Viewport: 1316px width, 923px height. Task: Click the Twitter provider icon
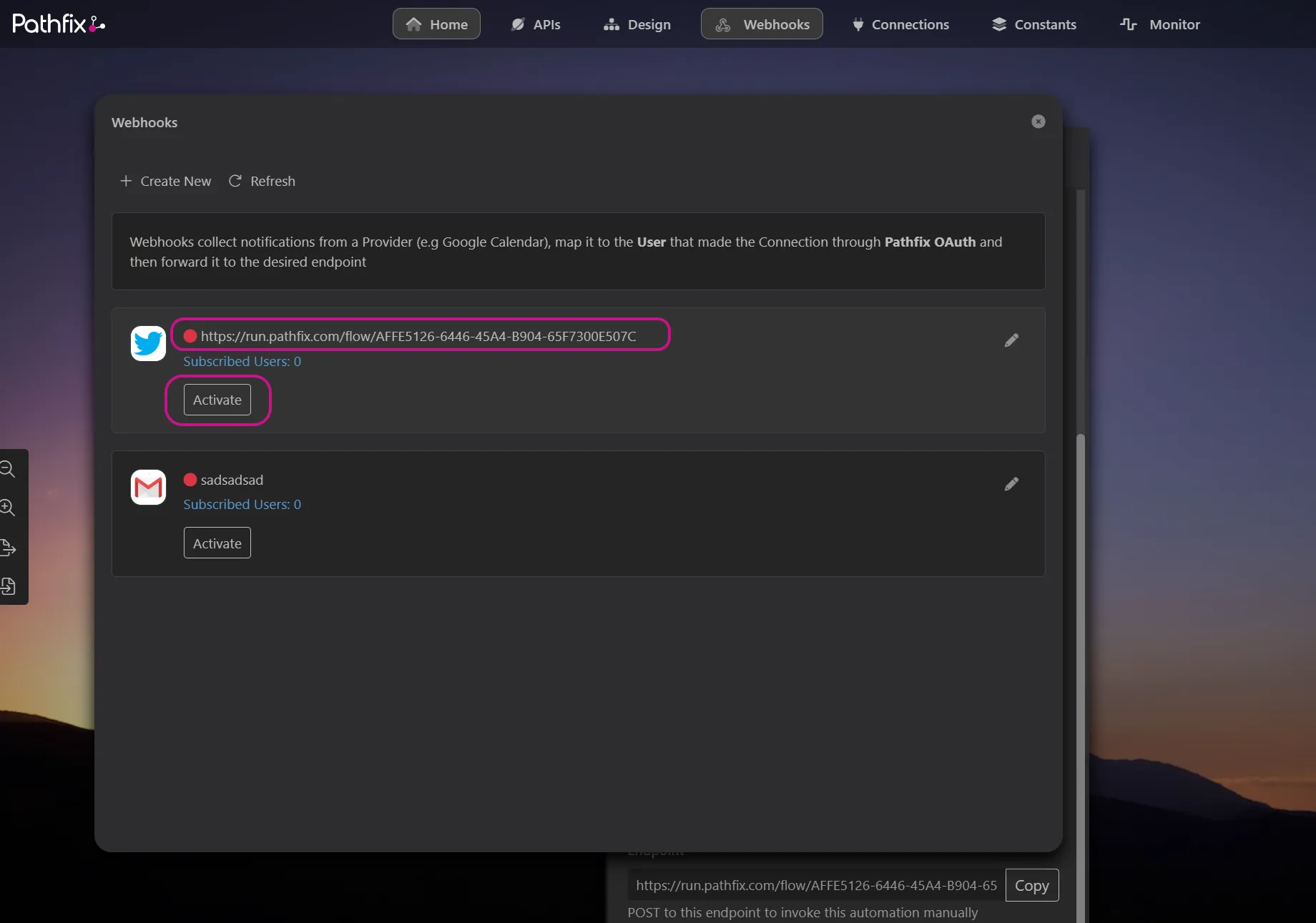click(148, 343)
